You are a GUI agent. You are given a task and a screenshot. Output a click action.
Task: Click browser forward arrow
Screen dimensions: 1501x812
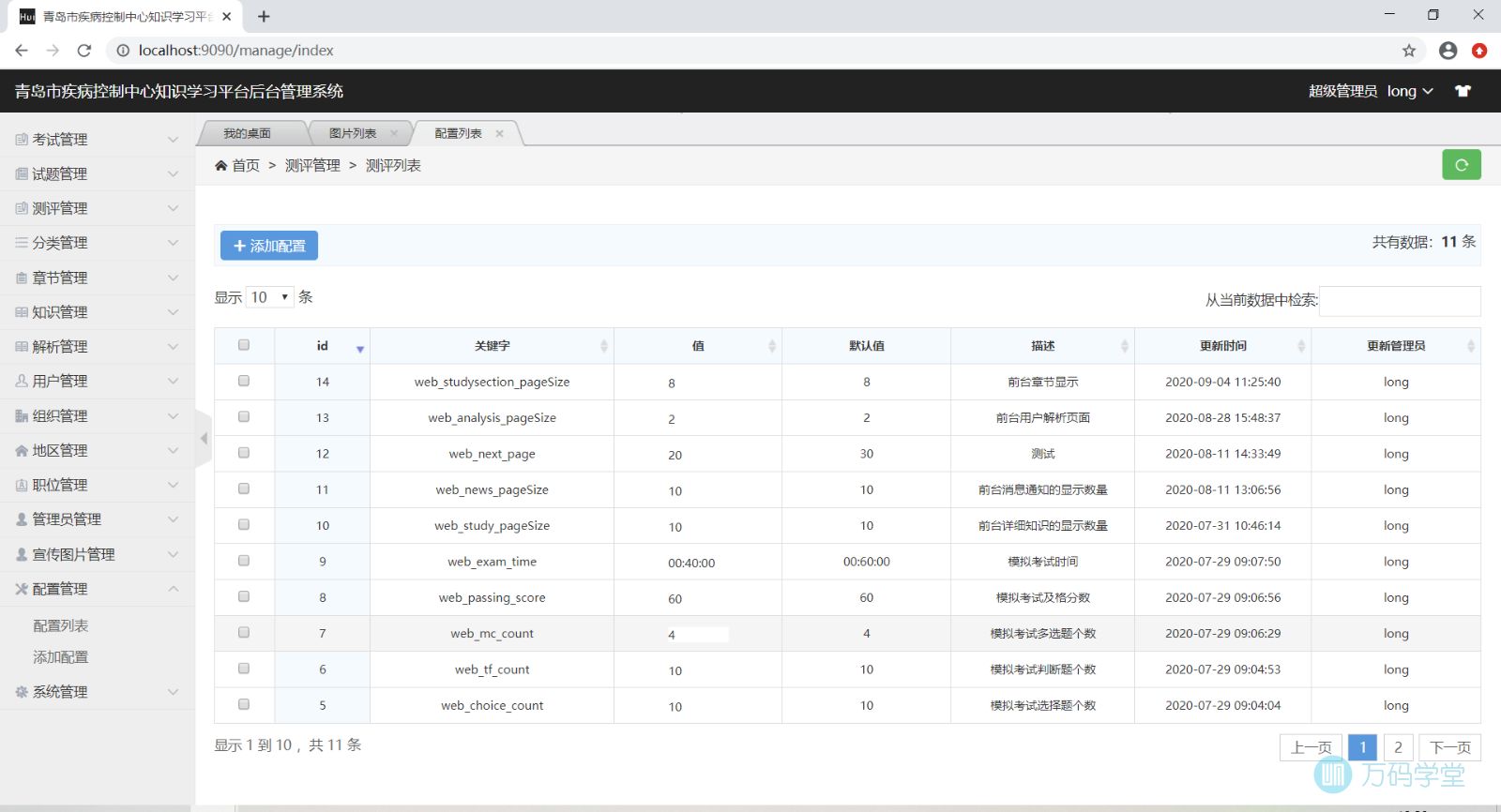tap(53, 51)
